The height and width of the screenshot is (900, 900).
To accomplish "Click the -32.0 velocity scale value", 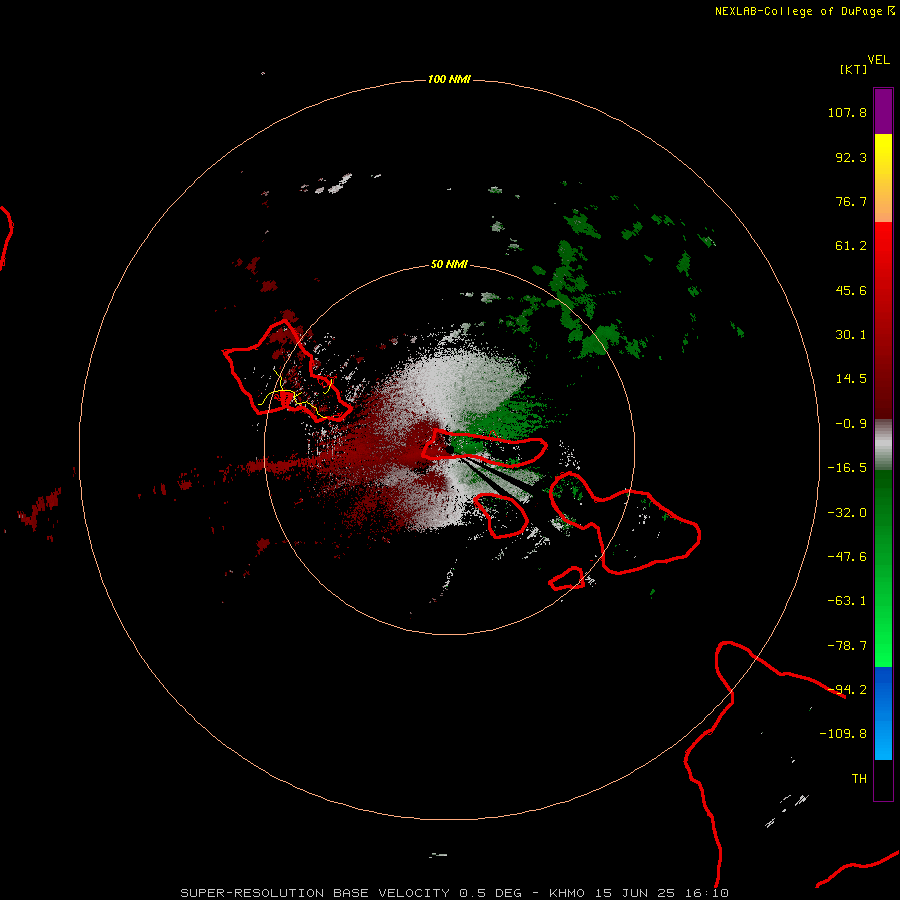I will point(847,513).
